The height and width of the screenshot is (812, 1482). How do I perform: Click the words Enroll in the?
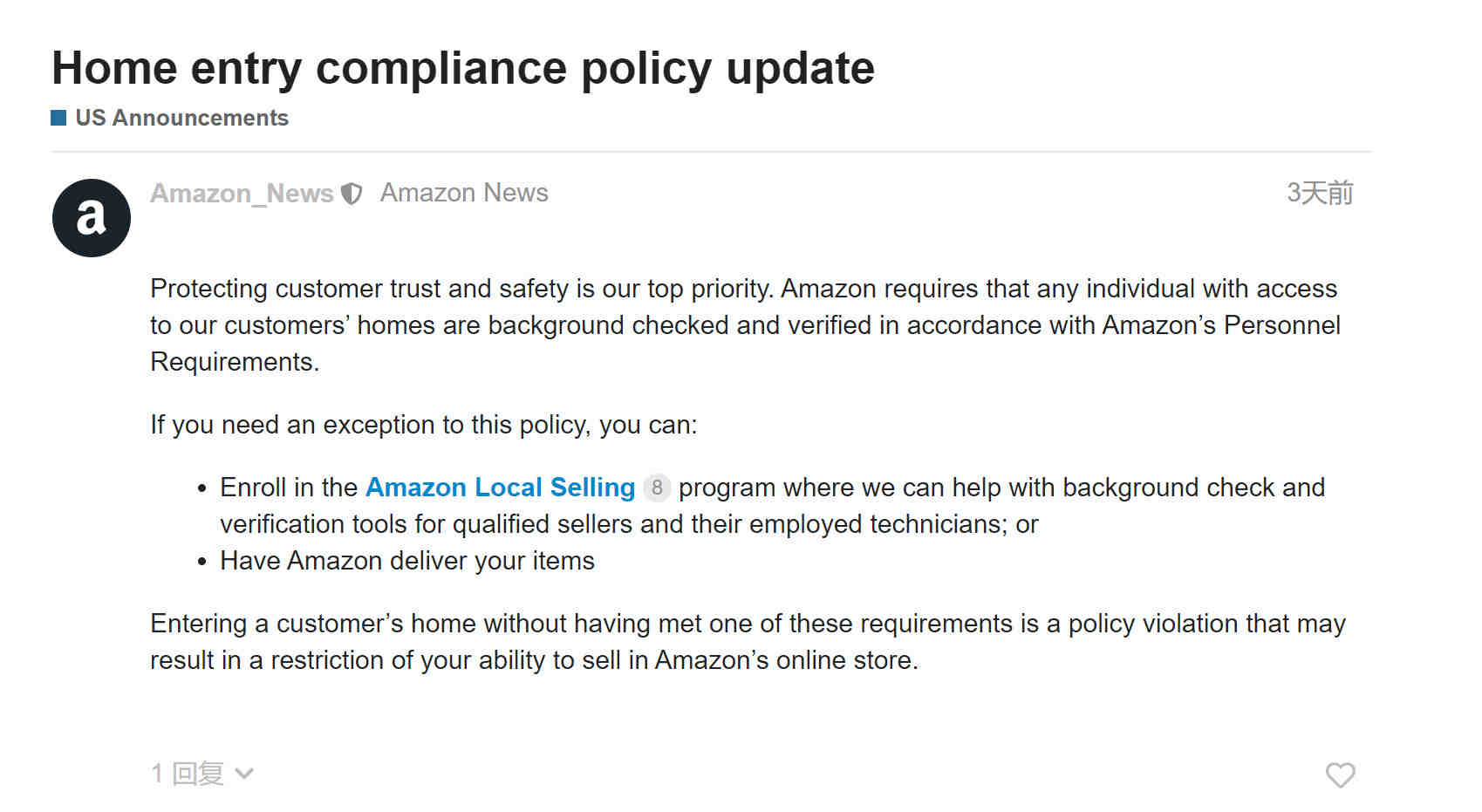(289, 488)
